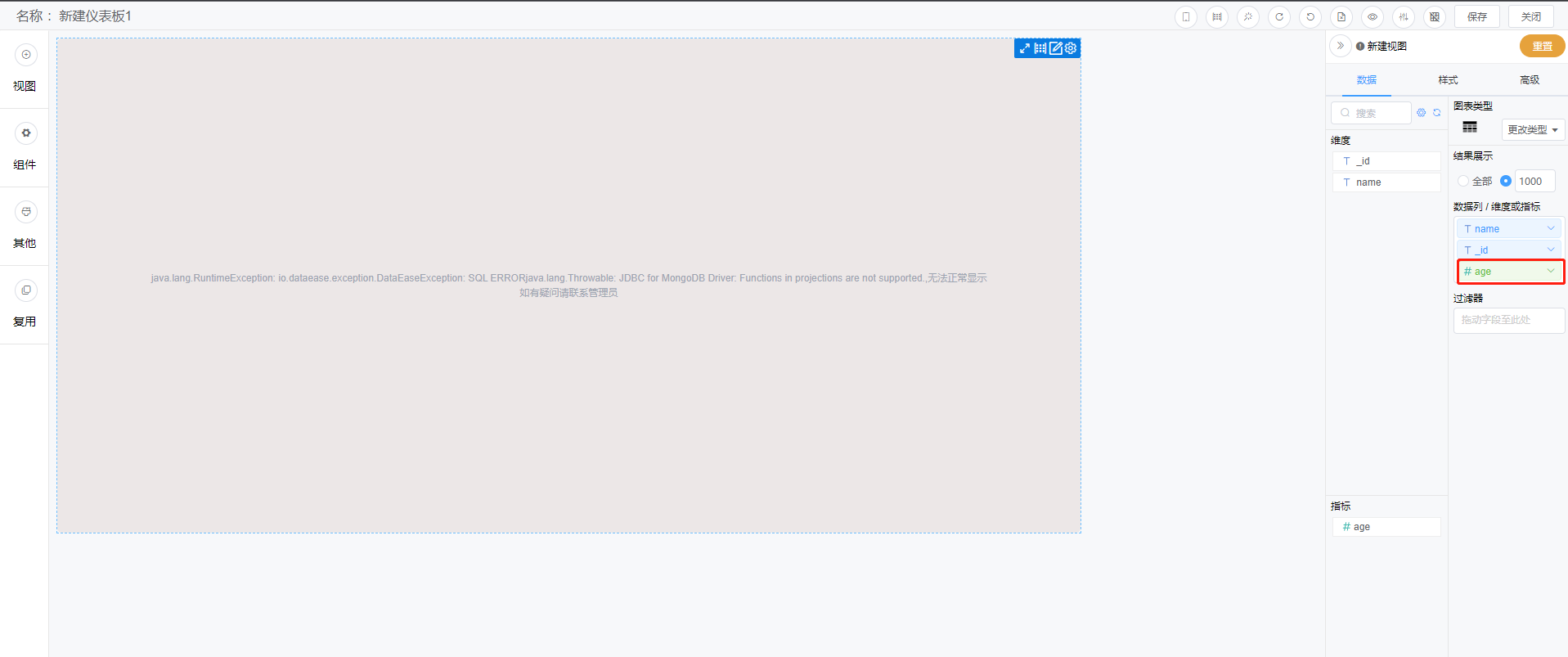
Task: Expand the age column dropdown
Action: (1551, 272)
